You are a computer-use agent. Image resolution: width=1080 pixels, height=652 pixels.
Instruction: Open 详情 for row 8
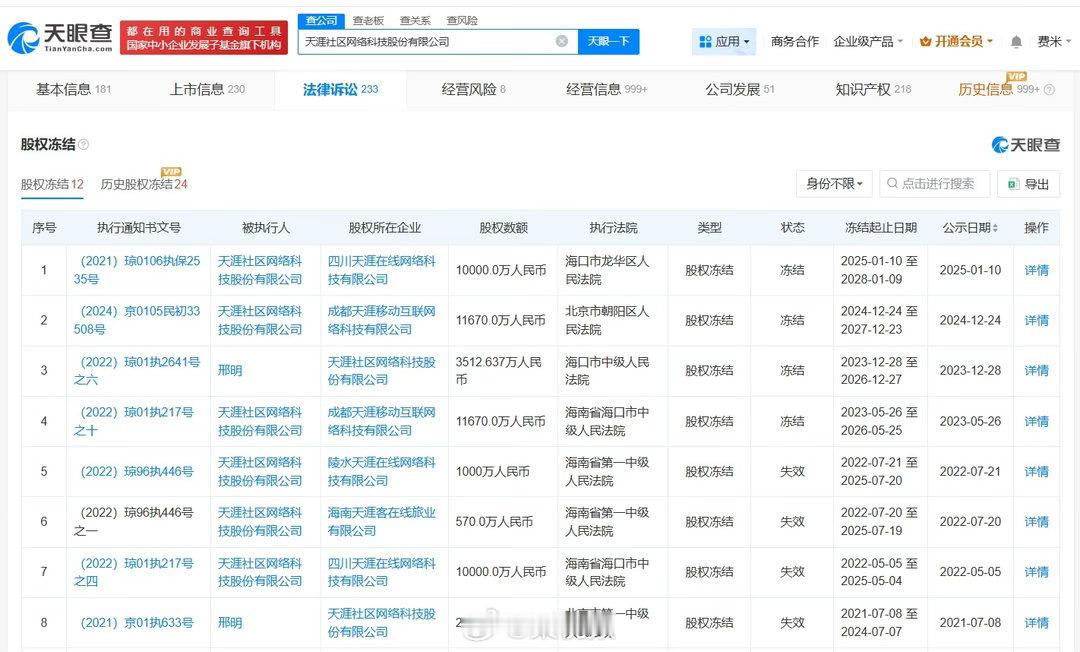click(1037, 622)
